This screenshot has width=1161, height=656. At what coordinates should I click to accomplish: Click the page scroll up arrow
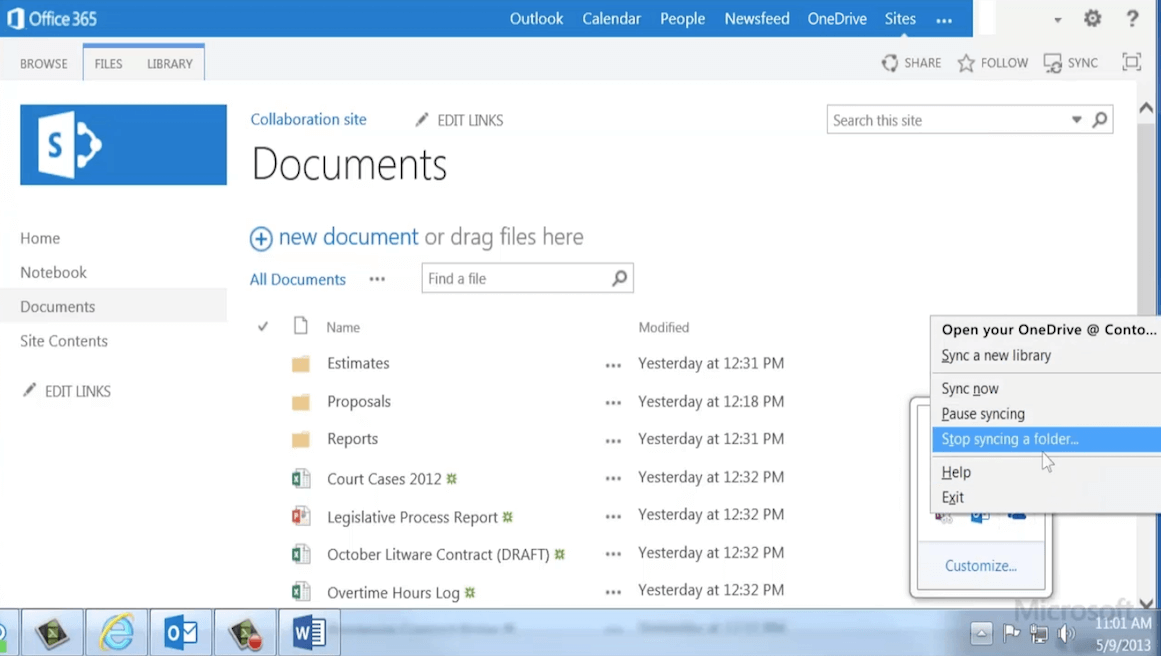tap(1146, 108)
